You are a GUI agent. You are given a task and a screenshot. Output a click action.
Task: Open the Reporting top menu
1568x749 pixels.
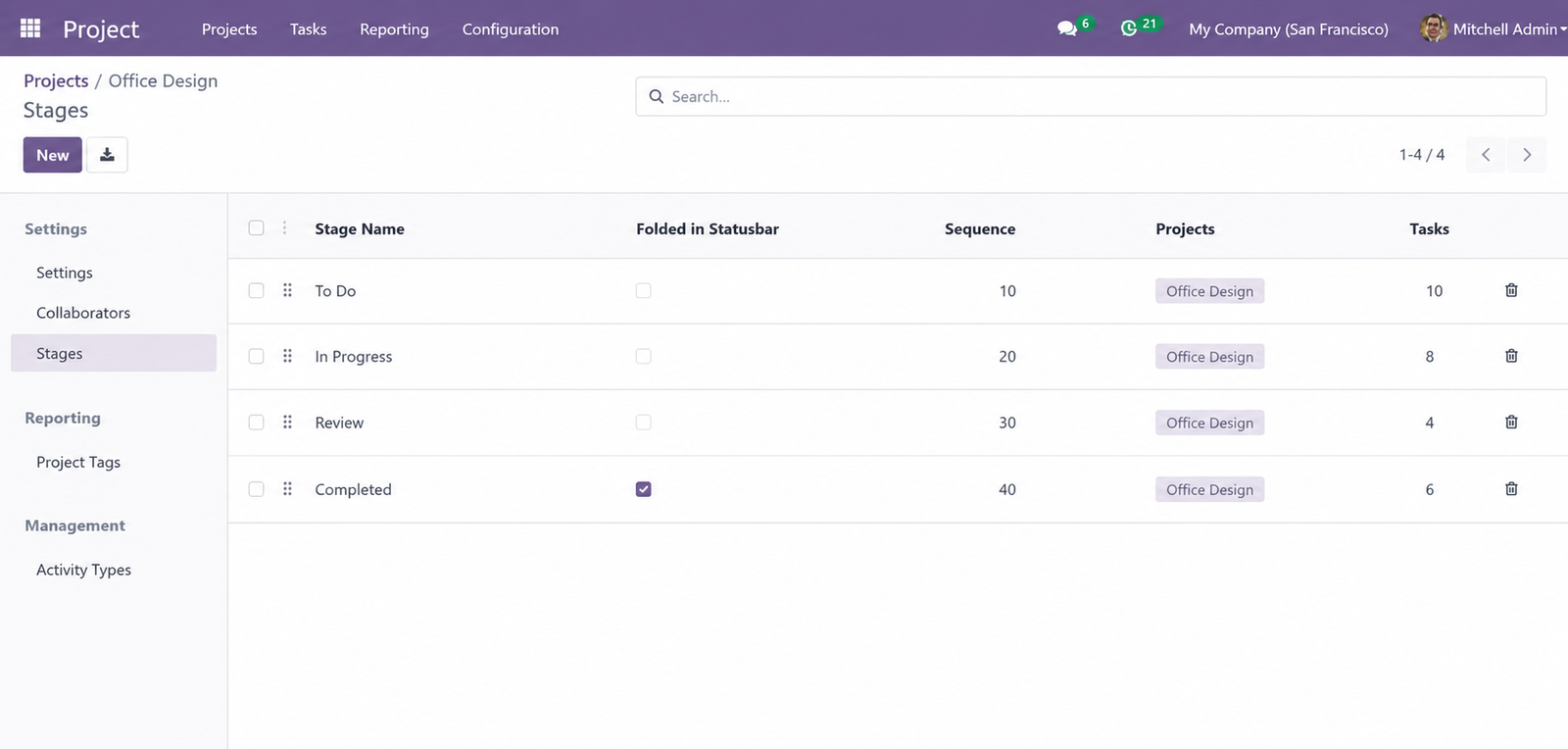coord(394,29)
